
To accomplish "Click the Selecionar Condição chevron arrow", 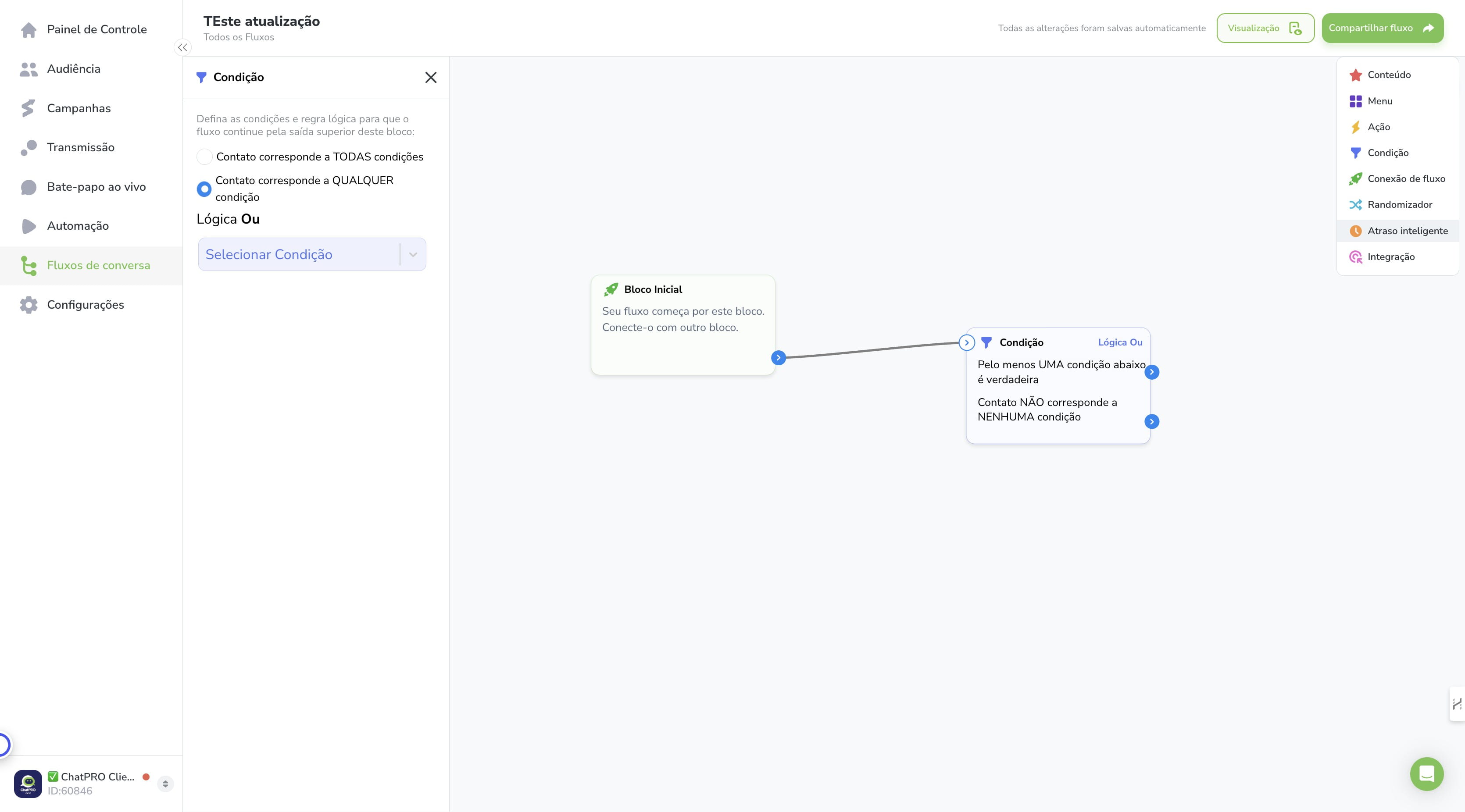I will 413,255.
